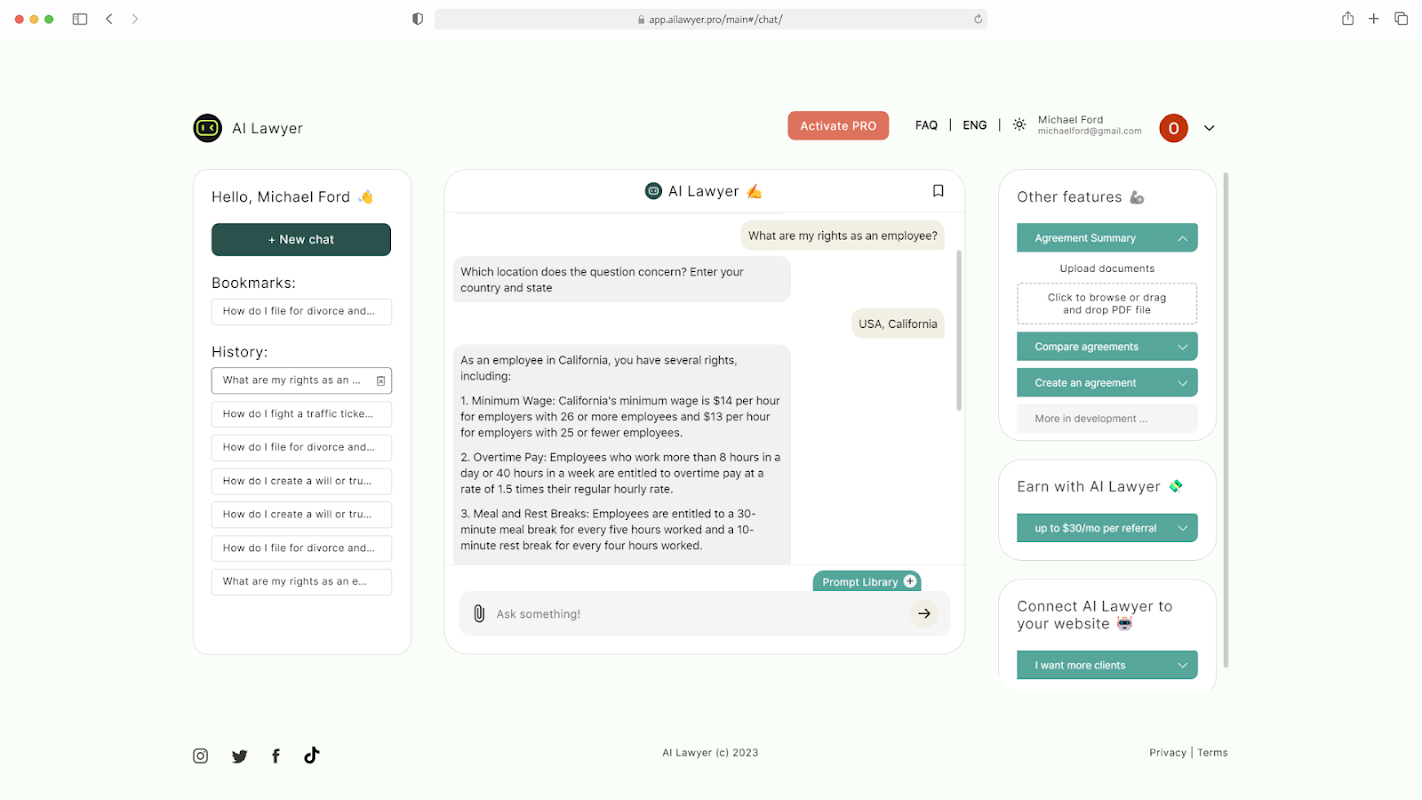This screenshot has height=800, width=1422.
Task: Go back in Safari
Action: pos(109,19)
